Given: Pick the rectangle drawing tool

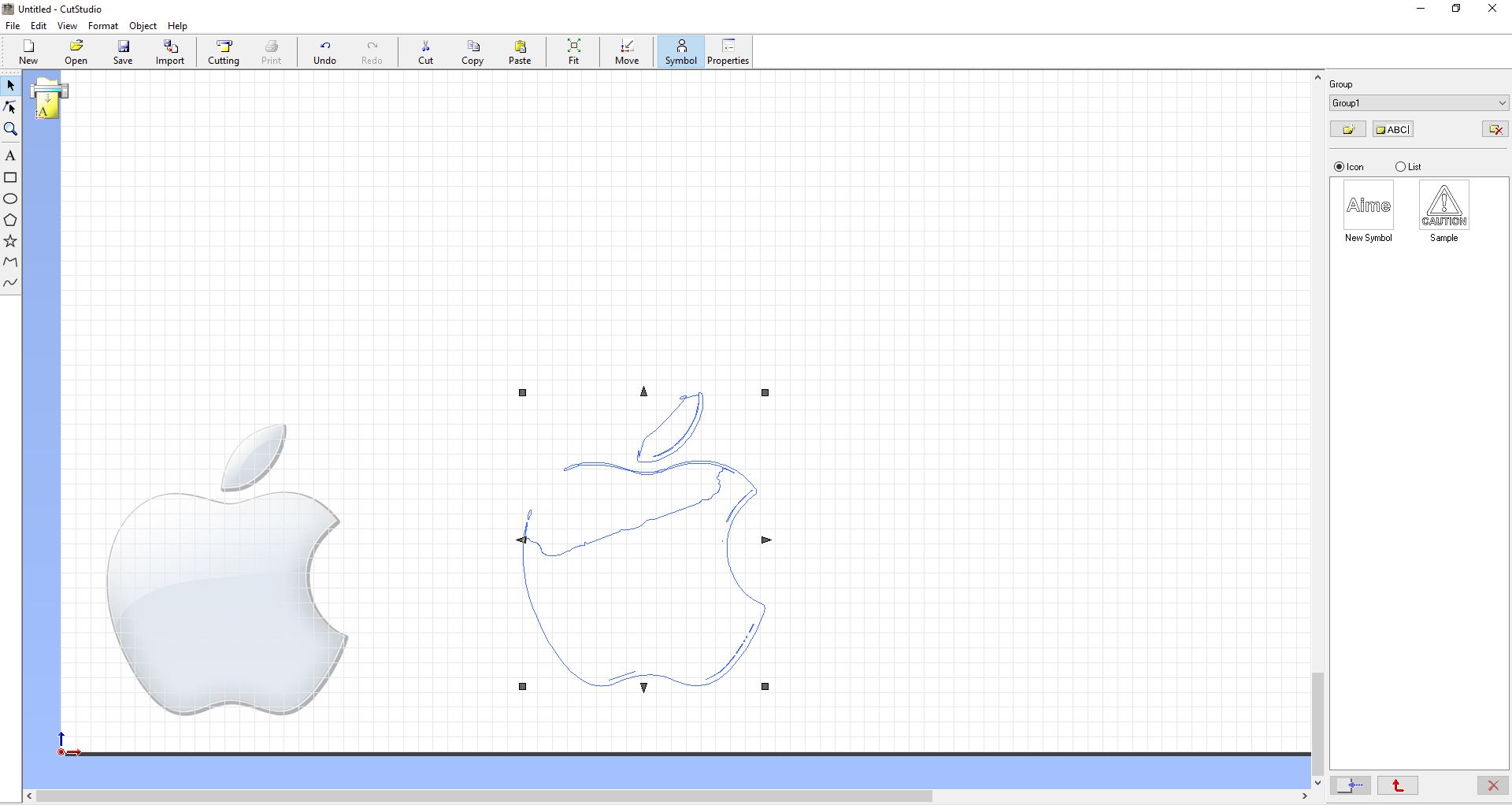Looking at the screenshot, I should pyautogui.click(x=10, y=177).
